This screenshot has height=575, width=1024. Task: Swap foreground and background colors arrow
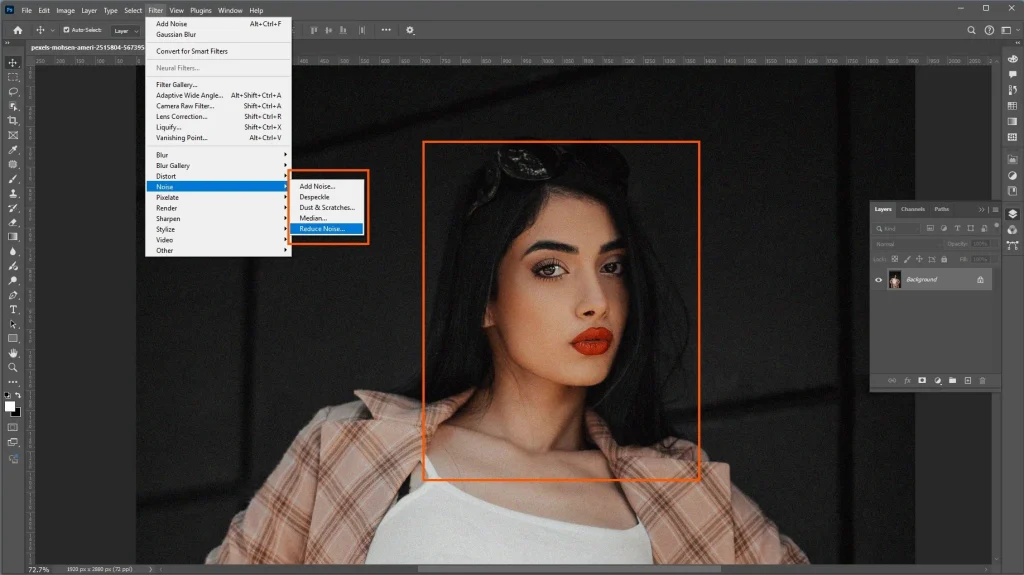pos(18,395)
